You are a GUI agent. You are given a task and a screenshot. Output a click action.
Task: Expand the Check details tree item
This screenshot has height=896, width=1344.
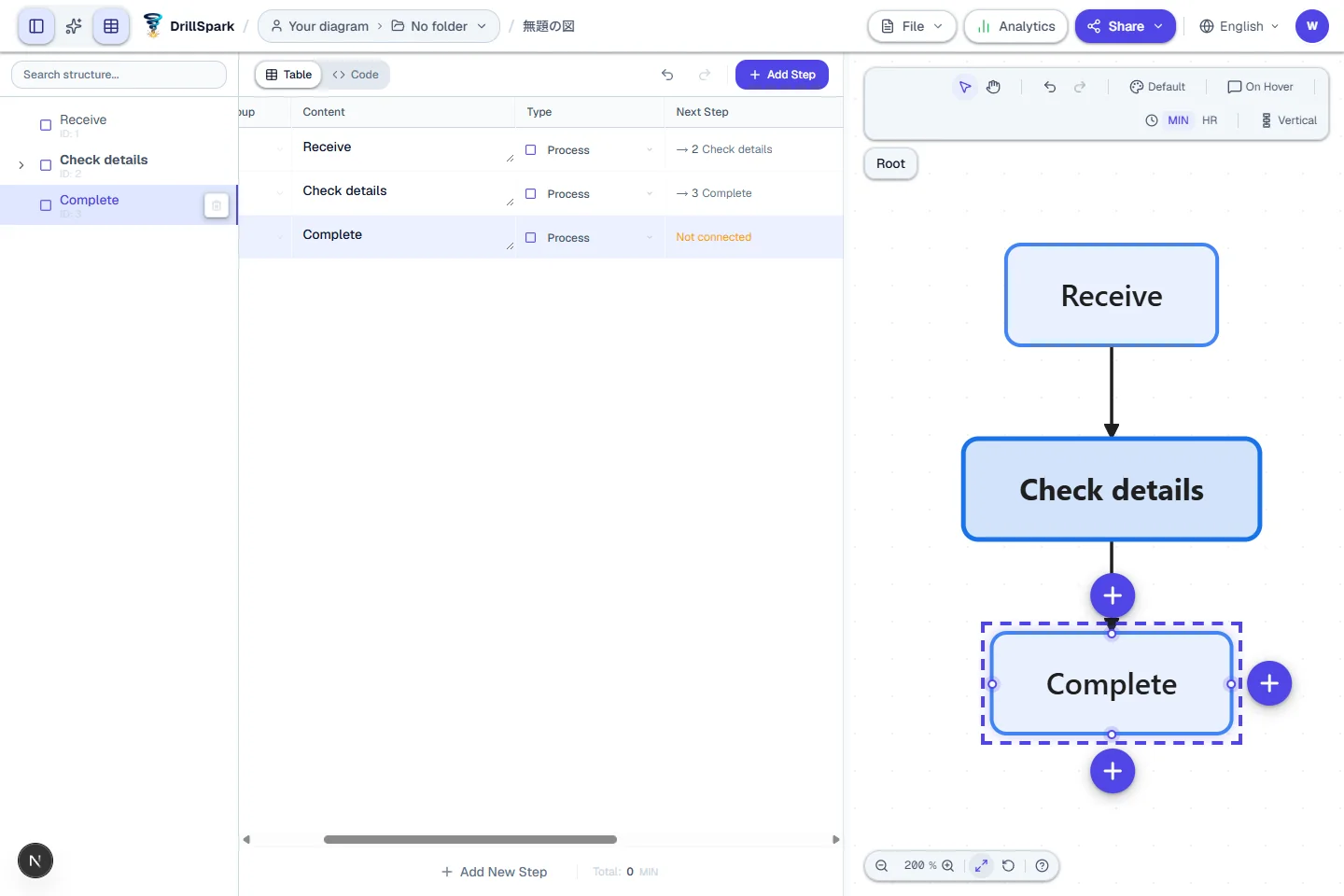[x=21, y=165]
